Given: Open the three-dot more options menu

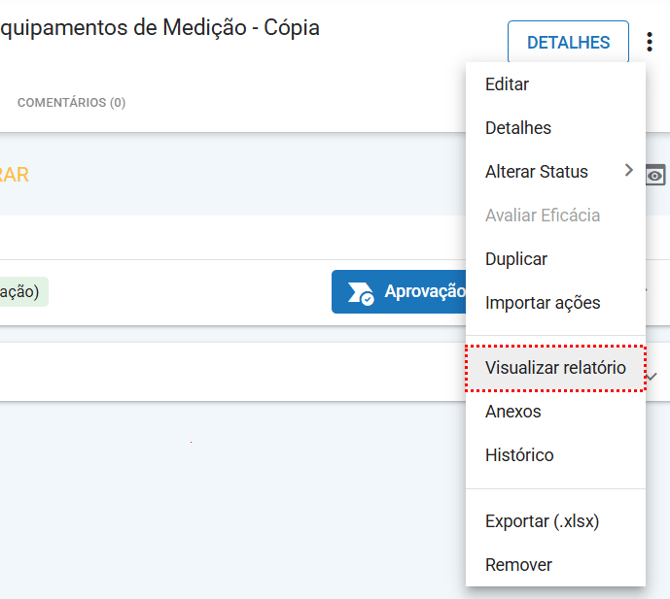Looking at the screenshot, I should [x=650, y=42].
